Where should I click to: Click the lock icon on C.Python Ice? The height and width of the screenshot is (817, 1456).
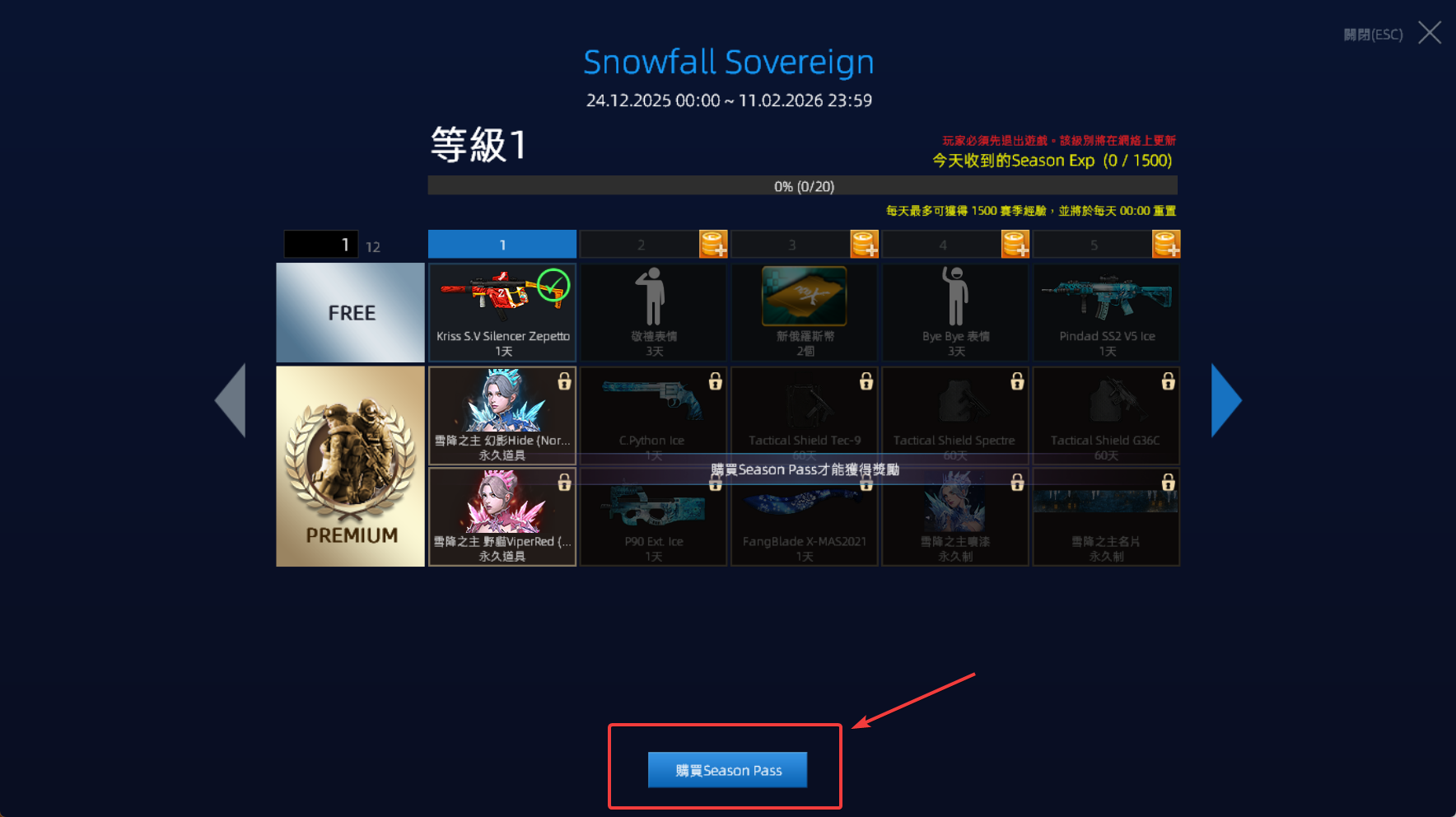(x=716, y=380)
